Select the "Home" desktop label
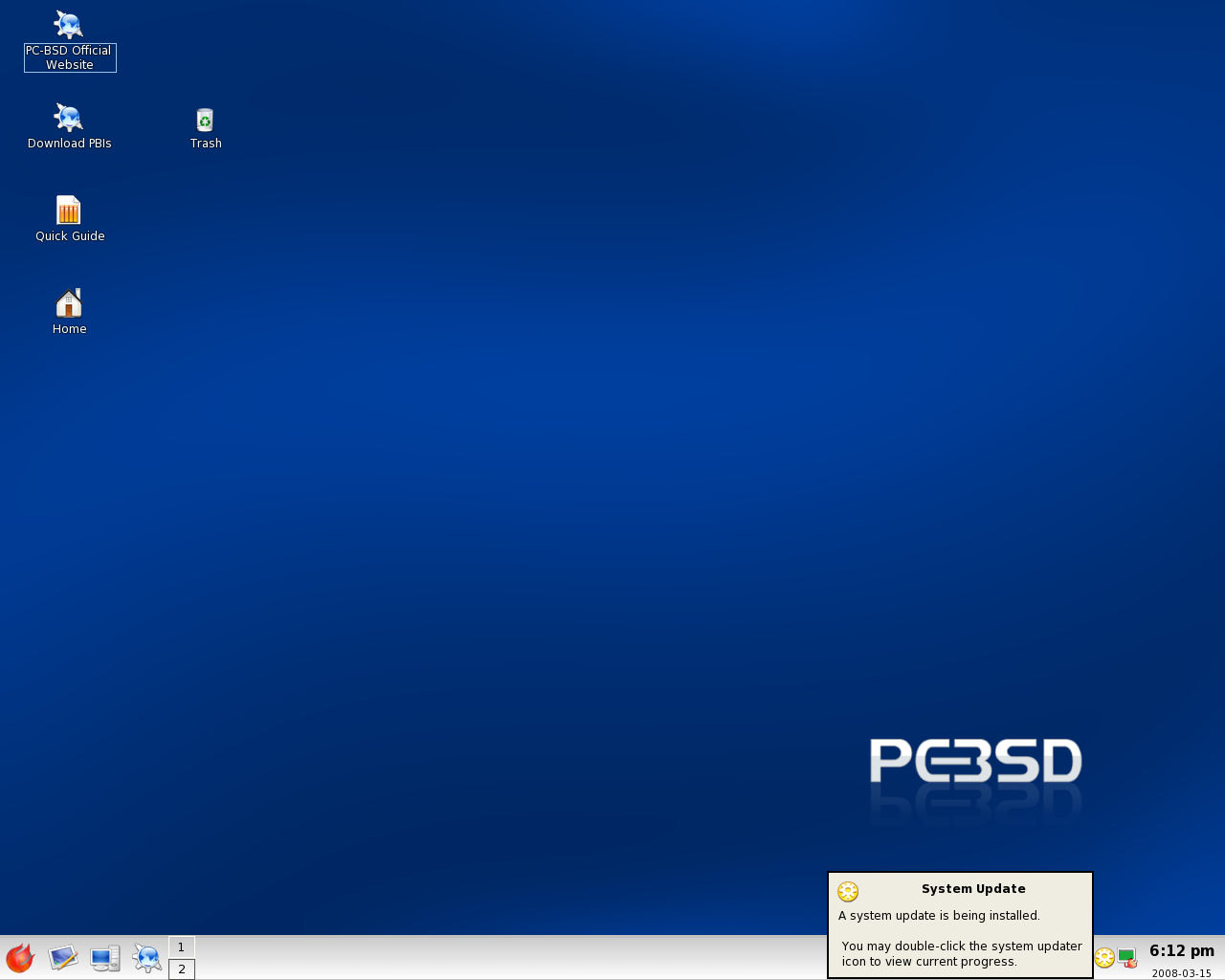The image size is (1225, 980). tap(70, 329)
